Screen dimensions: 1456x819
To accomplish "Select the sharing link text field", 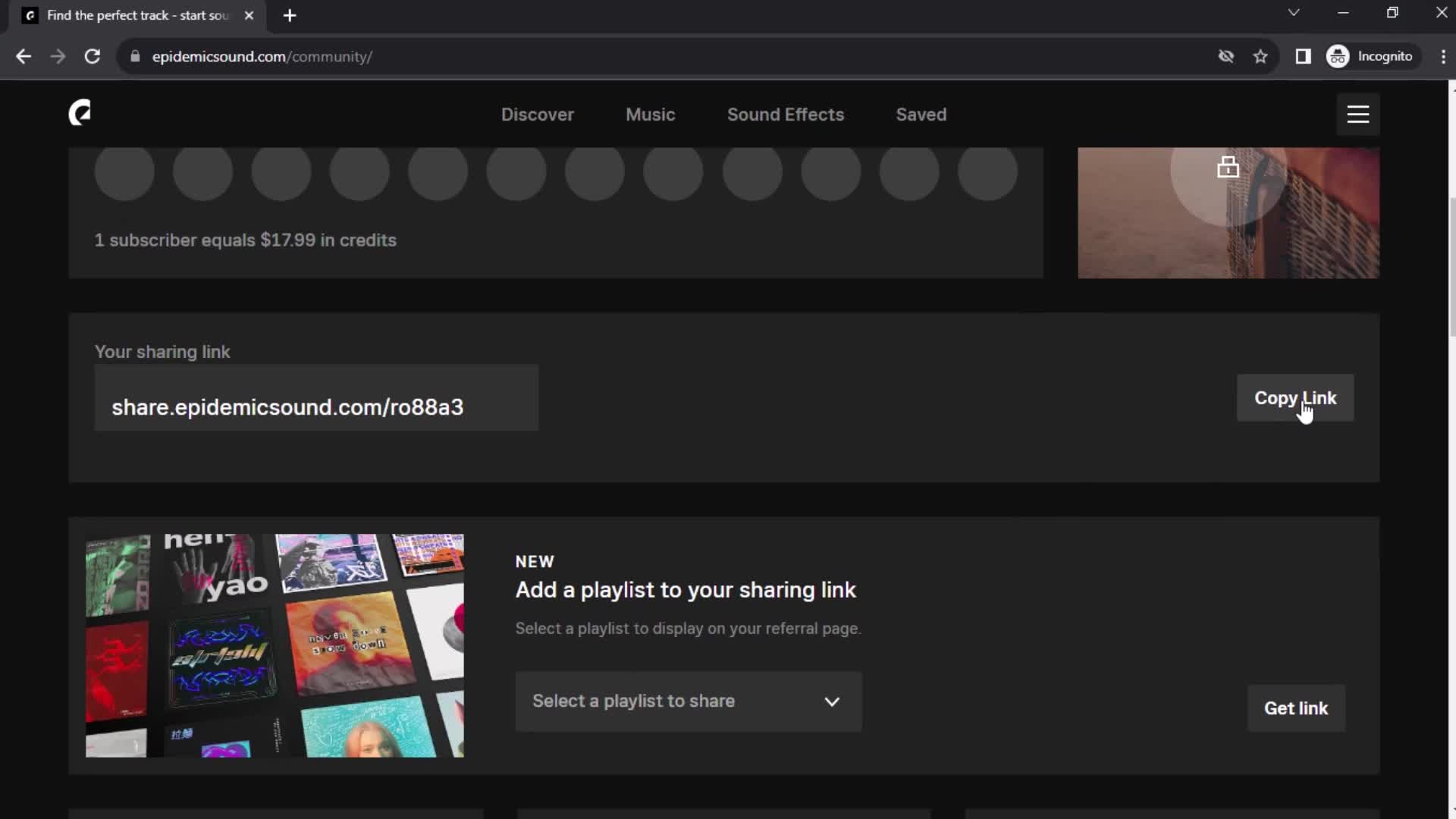I will point(316,398).
